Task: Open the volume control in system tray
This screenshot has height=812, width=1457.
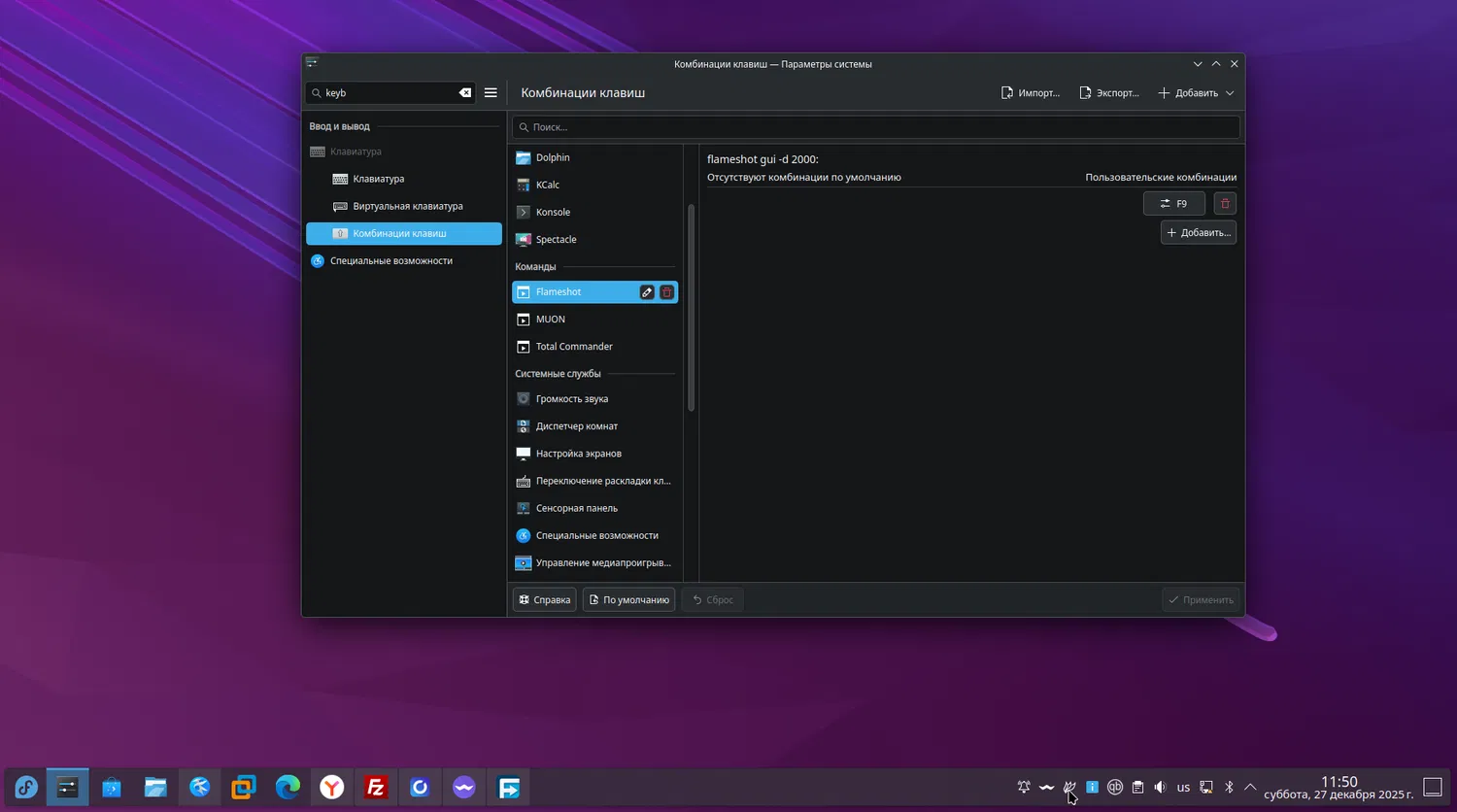Action: pyautogui.click(x=1160, y=788)
